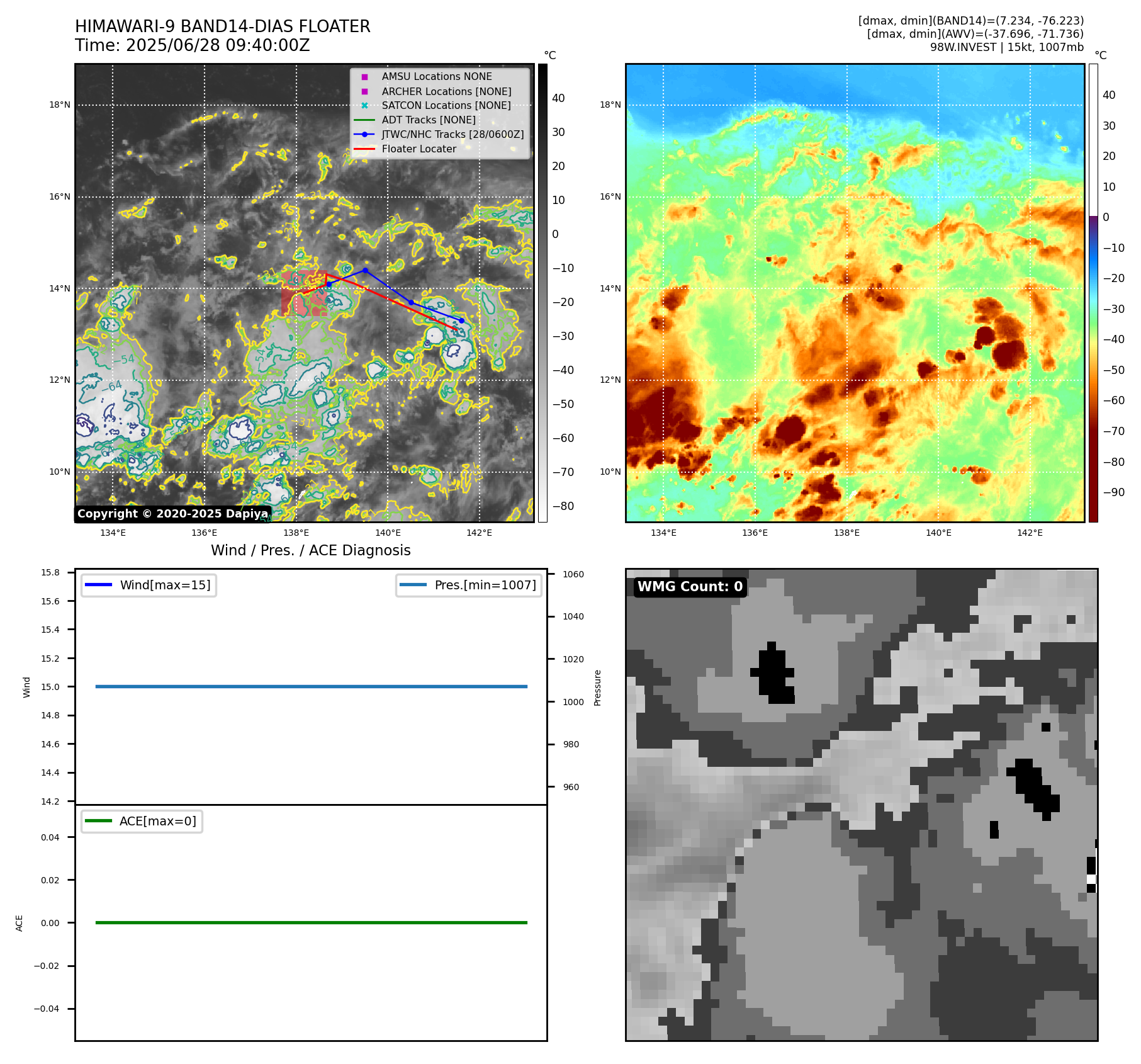Click the 134°E label under the color map
Screen dimensions: 1141x1064
point(664,533)
